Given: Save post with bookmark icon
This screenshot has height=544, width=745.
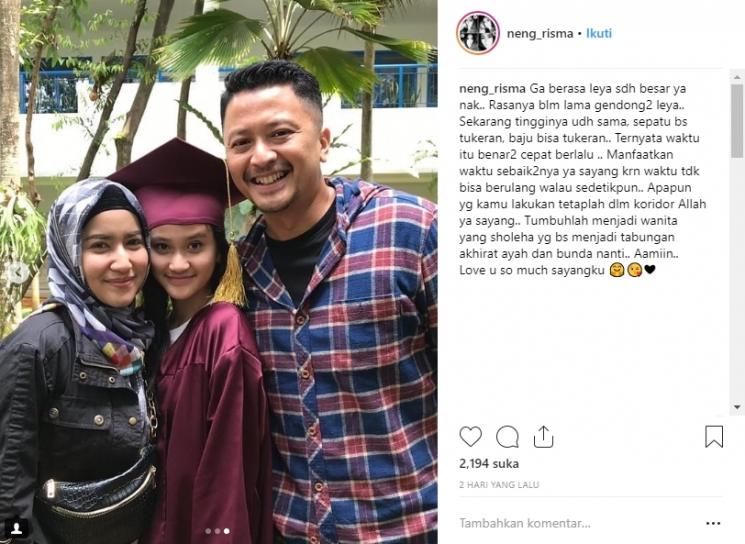Looking at the screenshot, I should tap(714, 437).
